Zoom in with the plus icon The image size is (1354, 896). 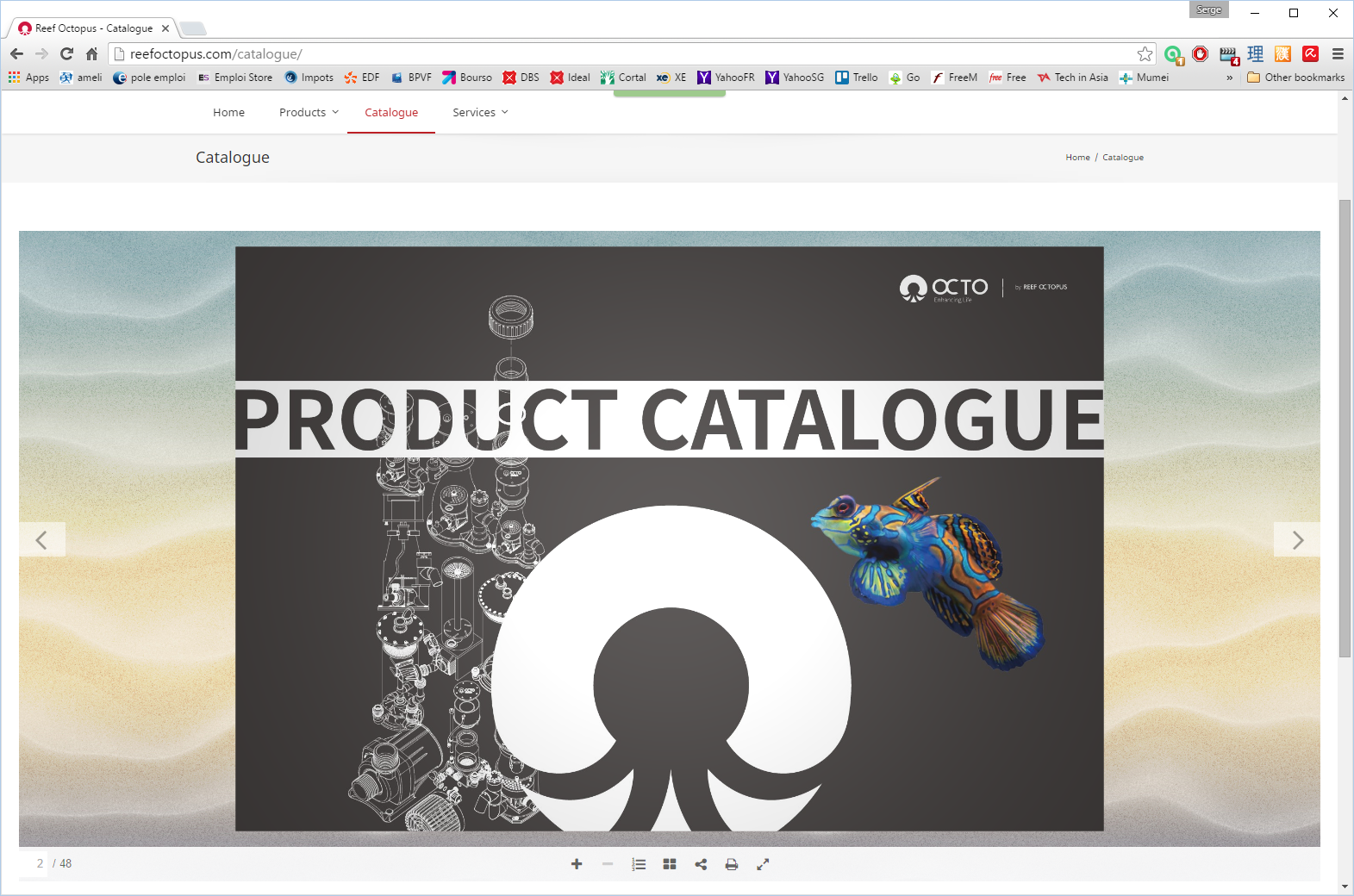[x=577, y=864]
